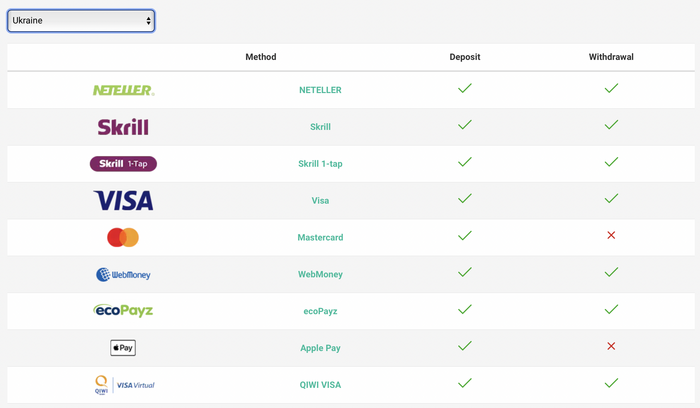Click the VISA logo

tap(123, 200)
